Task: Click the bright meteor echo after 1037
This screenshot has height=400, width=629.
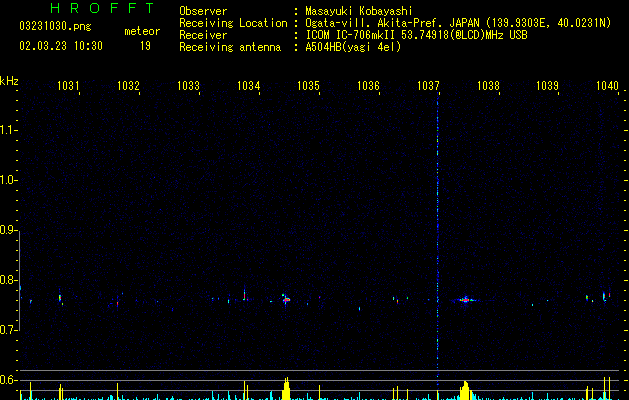Action: 465,299
